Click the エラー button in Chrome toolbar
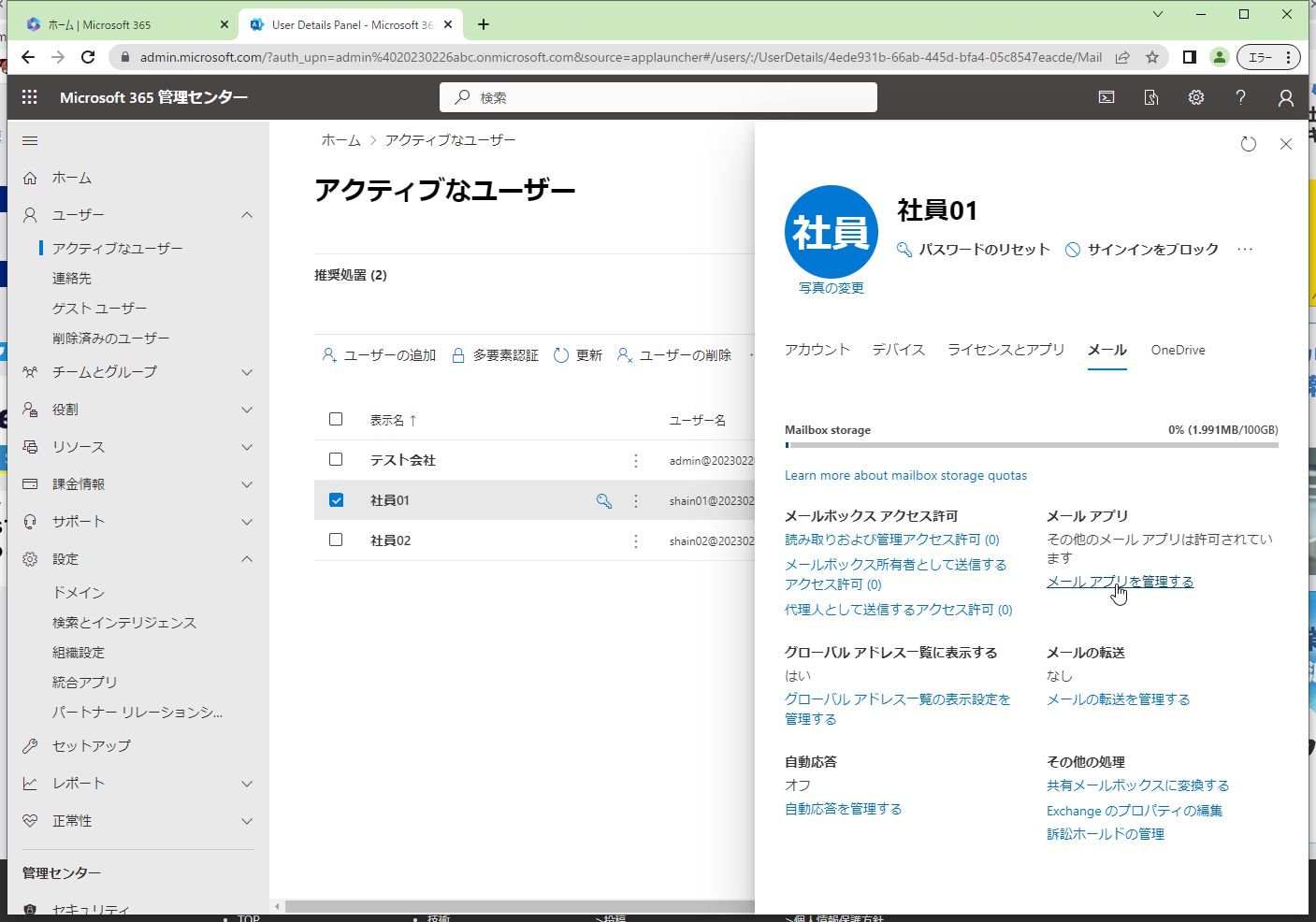This screenshot has width=1316, height=922. click(x=1268, y=57)
